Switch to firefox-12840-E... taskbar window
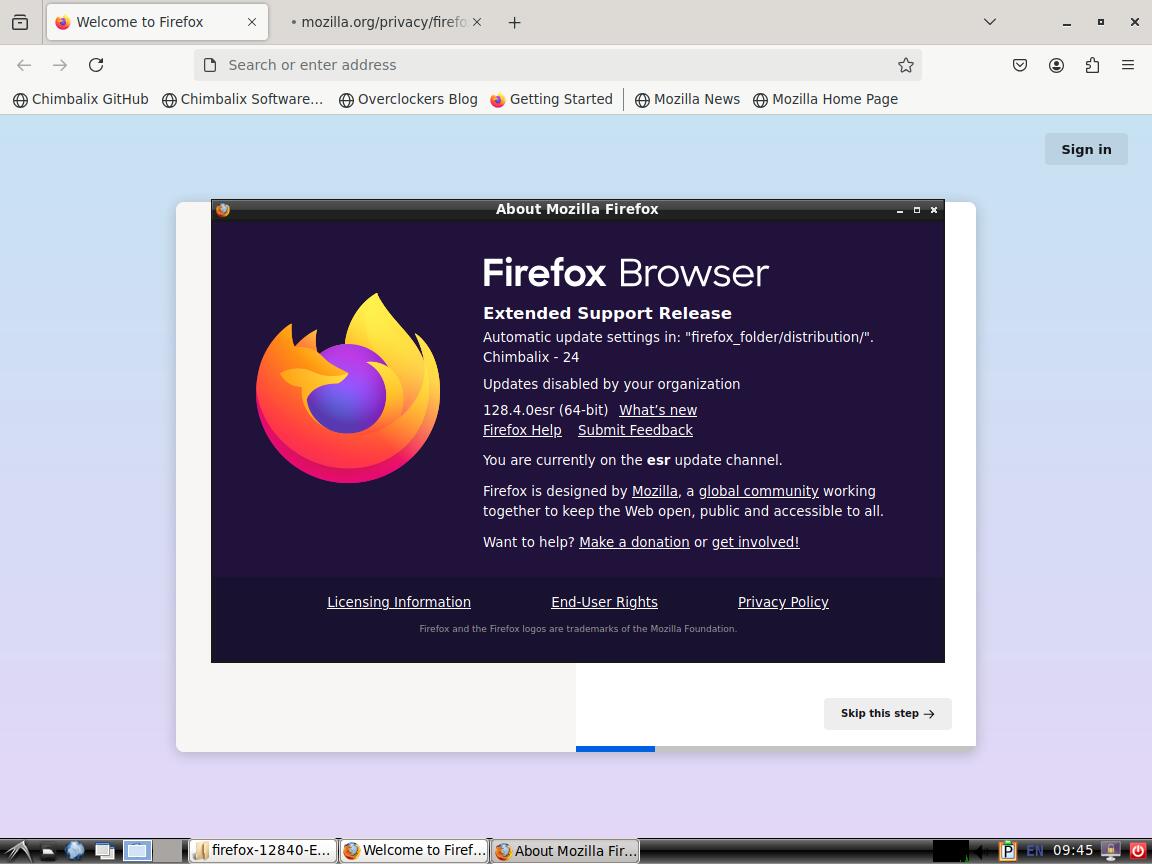 (x=263, y=851)
